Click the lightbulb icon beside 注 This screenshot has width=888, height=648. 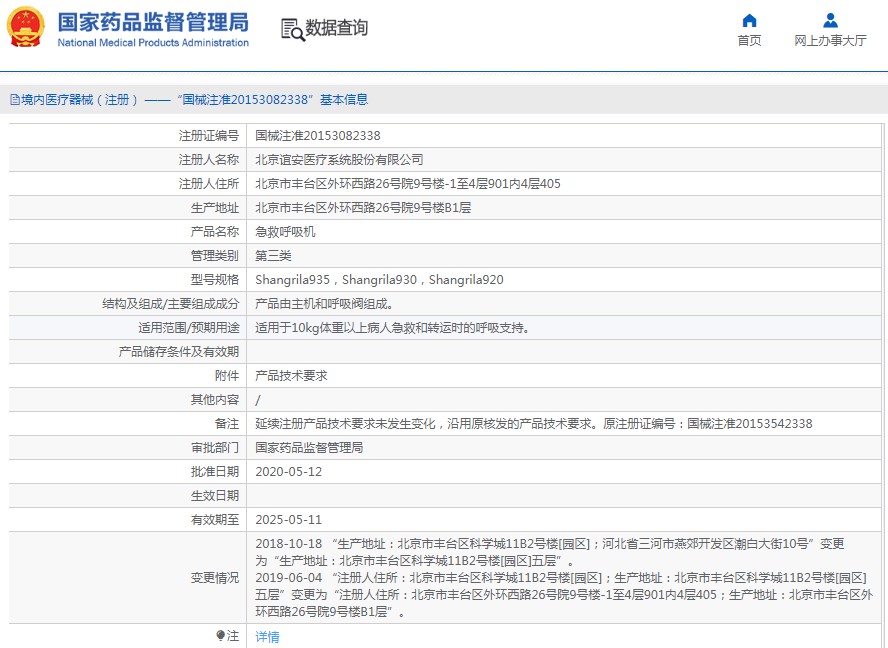pyautogui.click(x=221, y=636)
